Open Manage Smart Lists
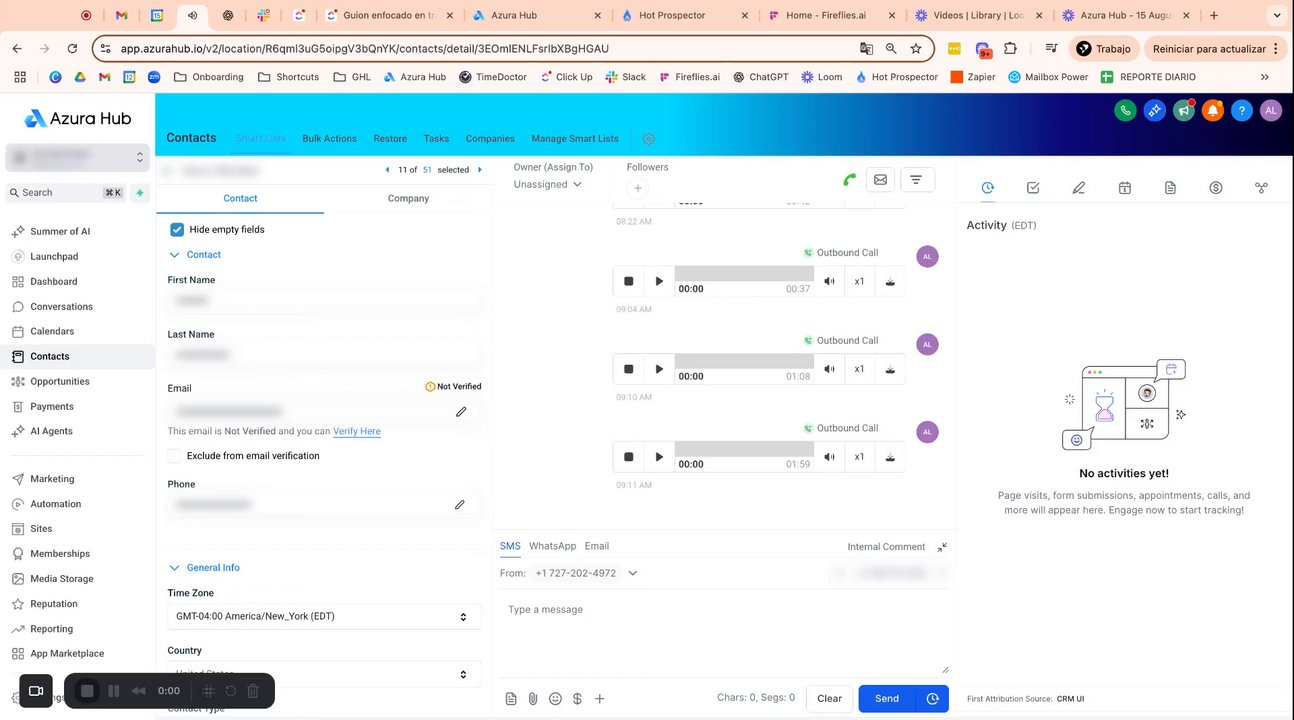The image size is (1294, 720). point(575,139)
